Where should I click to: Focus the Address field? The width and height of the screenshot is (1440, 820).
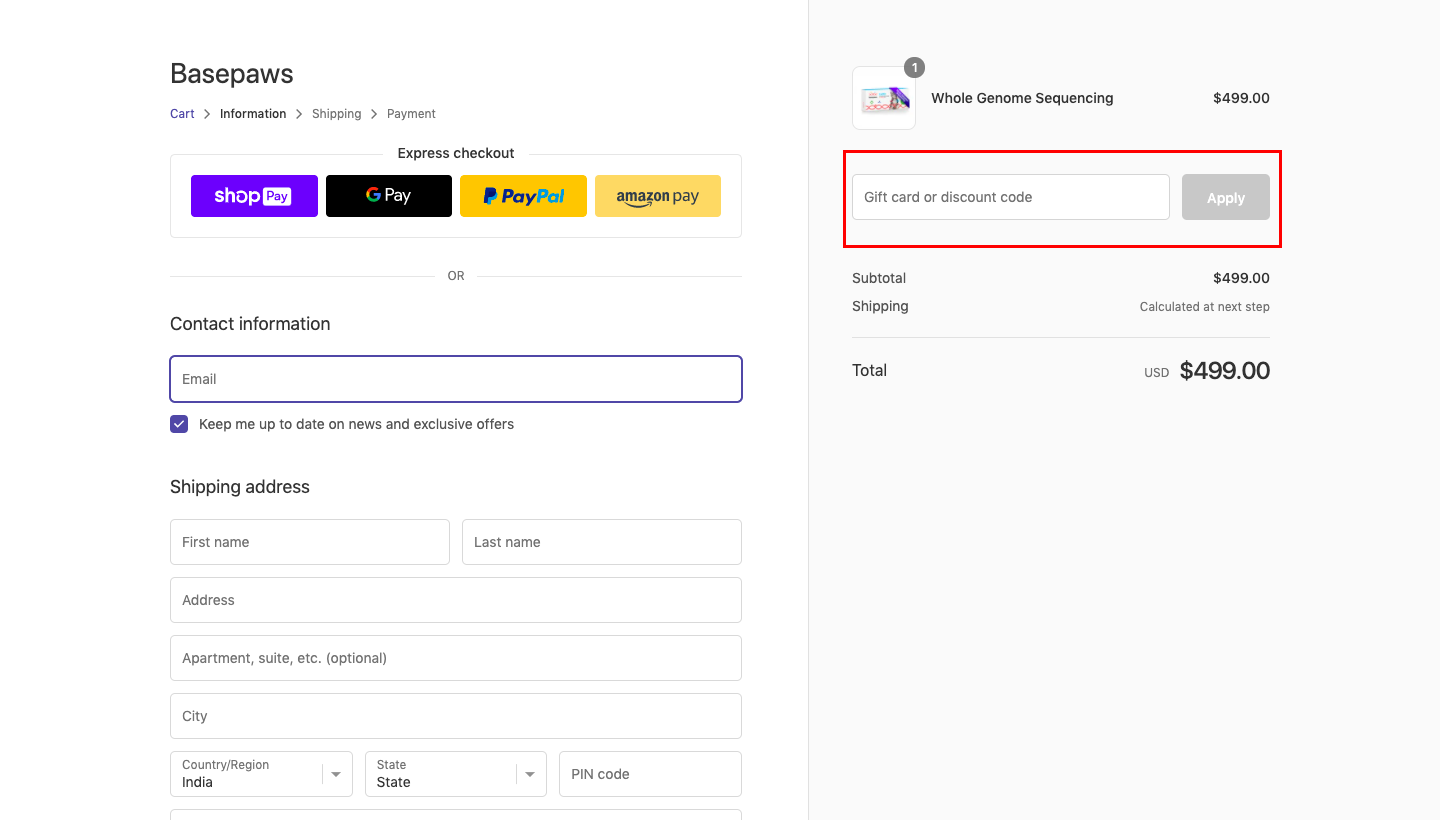pos(456,600)
